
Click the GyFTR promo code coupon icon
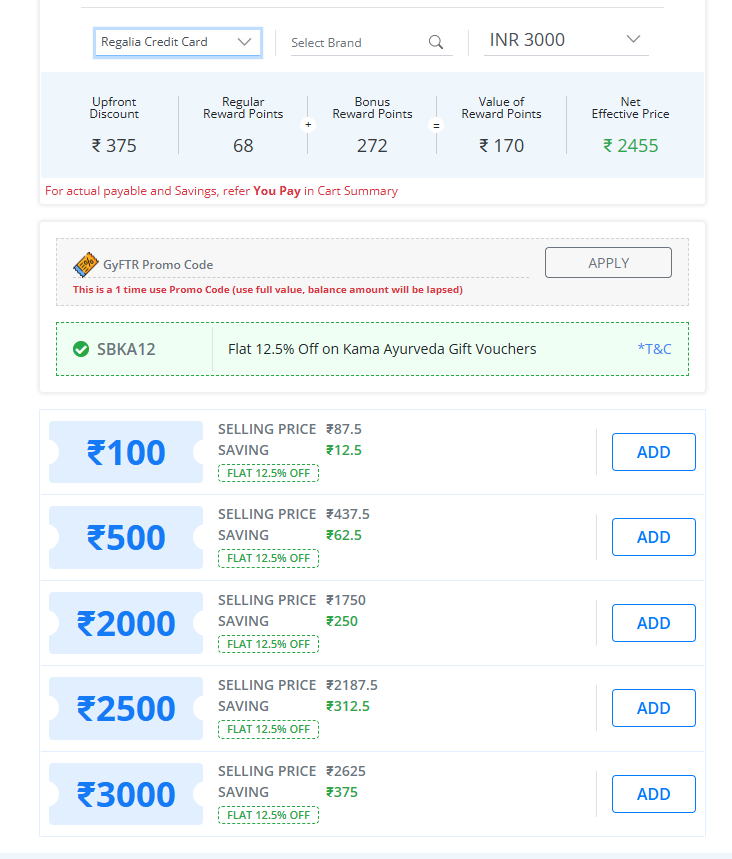pos(86,265)
